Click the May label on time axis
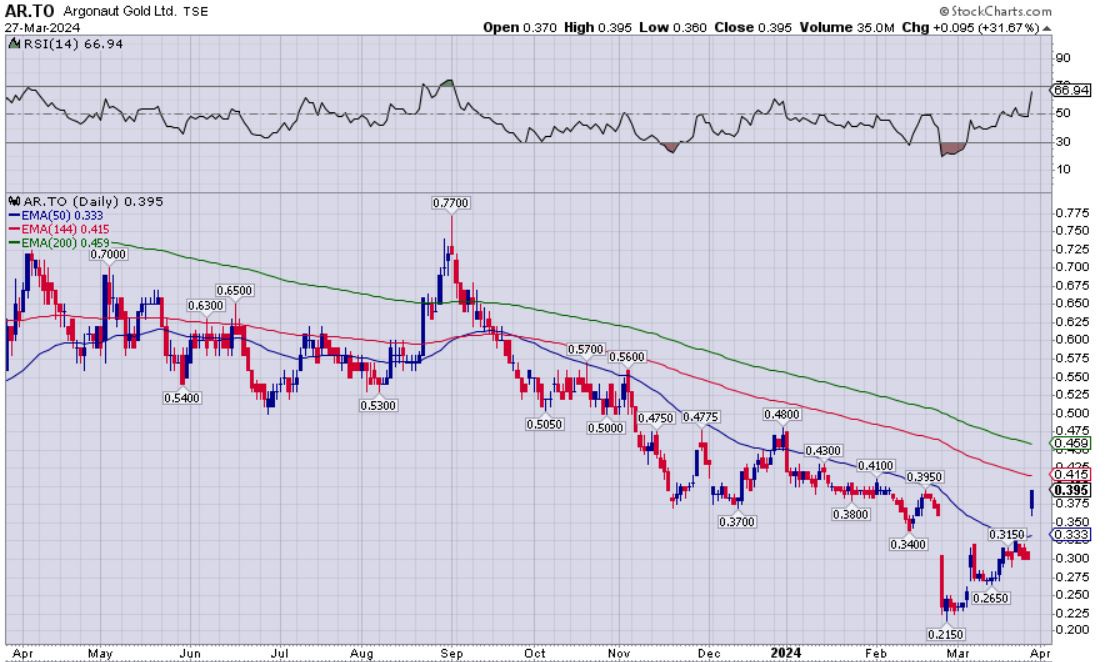Viewport: 1105px width, 662px height. point(100,654)
